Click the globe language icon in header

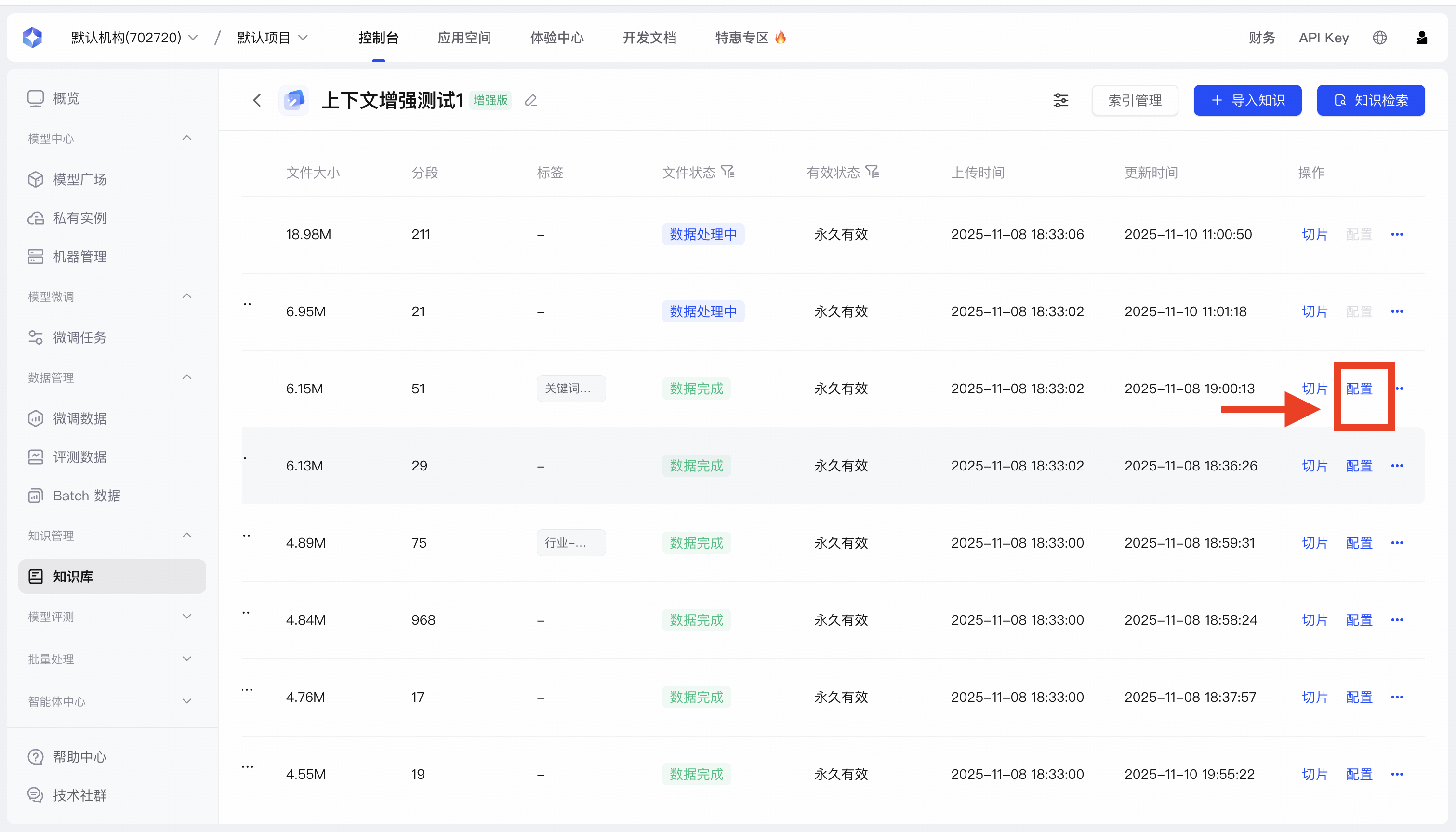tap(1379, 38)
